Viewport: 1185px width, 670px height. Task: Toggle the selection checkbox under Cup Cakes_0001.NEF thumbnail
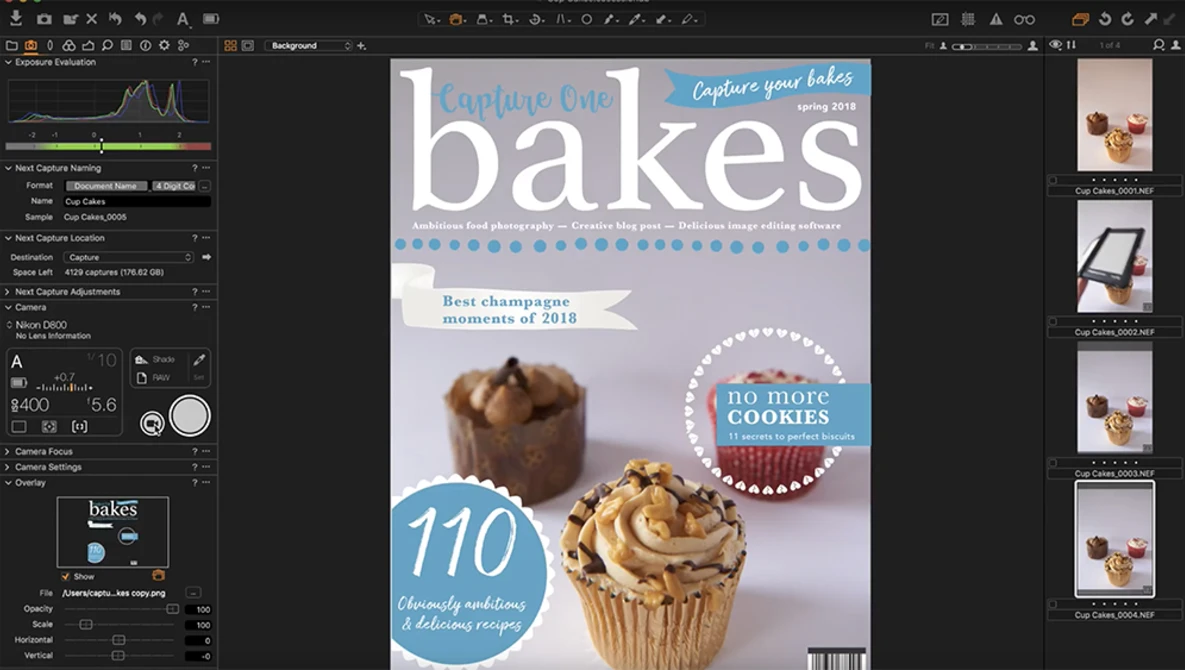pyautogui.click(x=1053, y=180)
